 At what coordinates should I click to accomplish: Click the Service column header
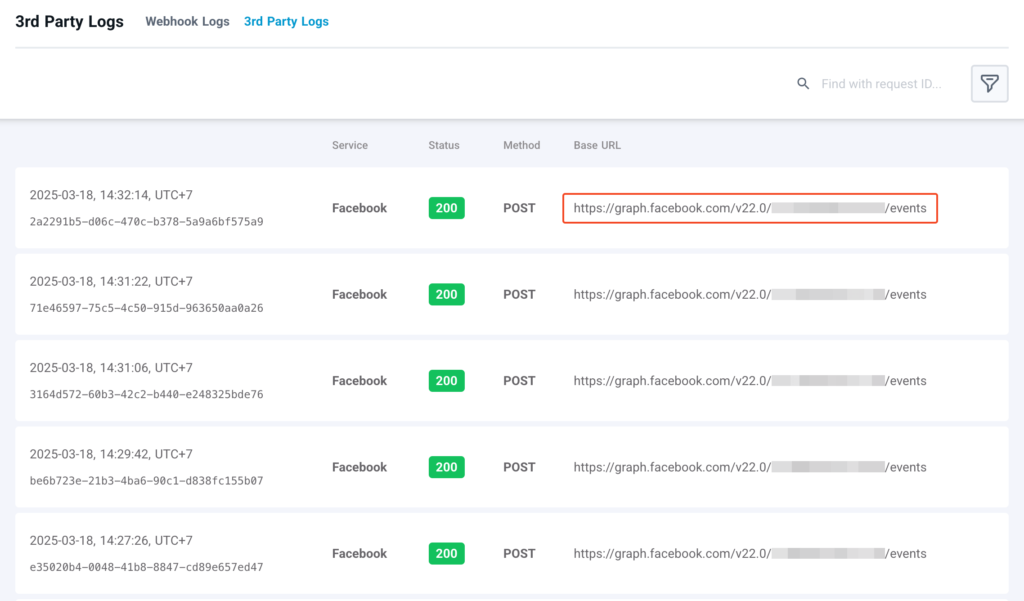tap(349, 145)
